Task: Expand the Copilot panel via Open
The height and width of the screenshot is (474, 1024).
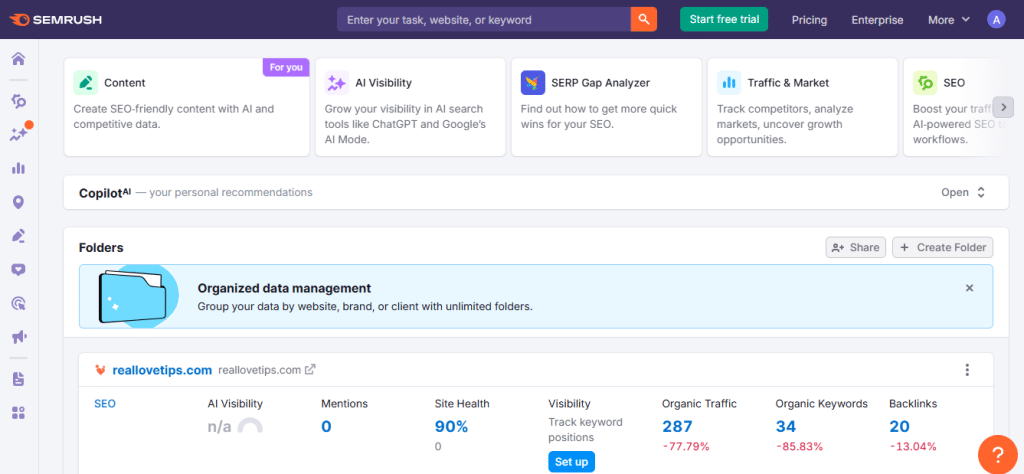Action: coord(963,193)
